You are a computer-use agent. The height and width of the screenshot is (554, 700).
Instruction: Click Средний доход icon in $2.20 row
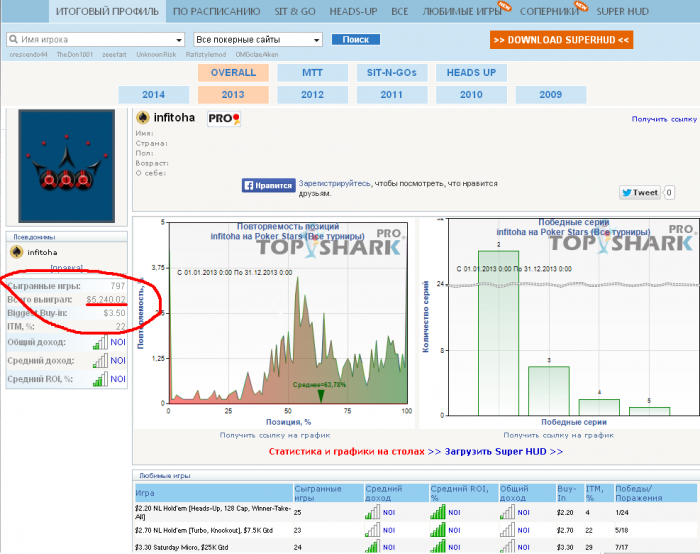click(372, 512)
